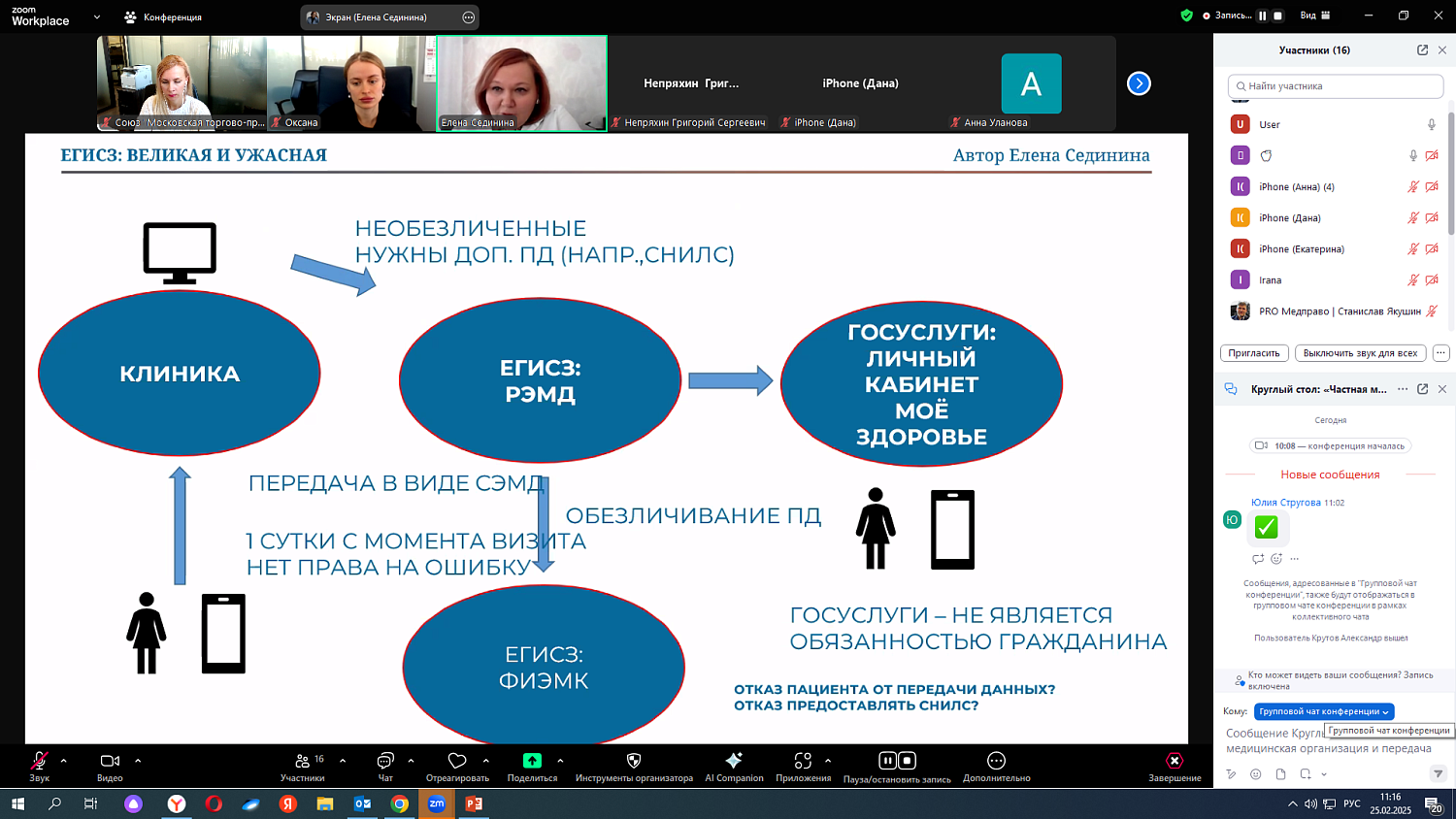Open screenshot options via the chevron in chat

point(1323,774)
